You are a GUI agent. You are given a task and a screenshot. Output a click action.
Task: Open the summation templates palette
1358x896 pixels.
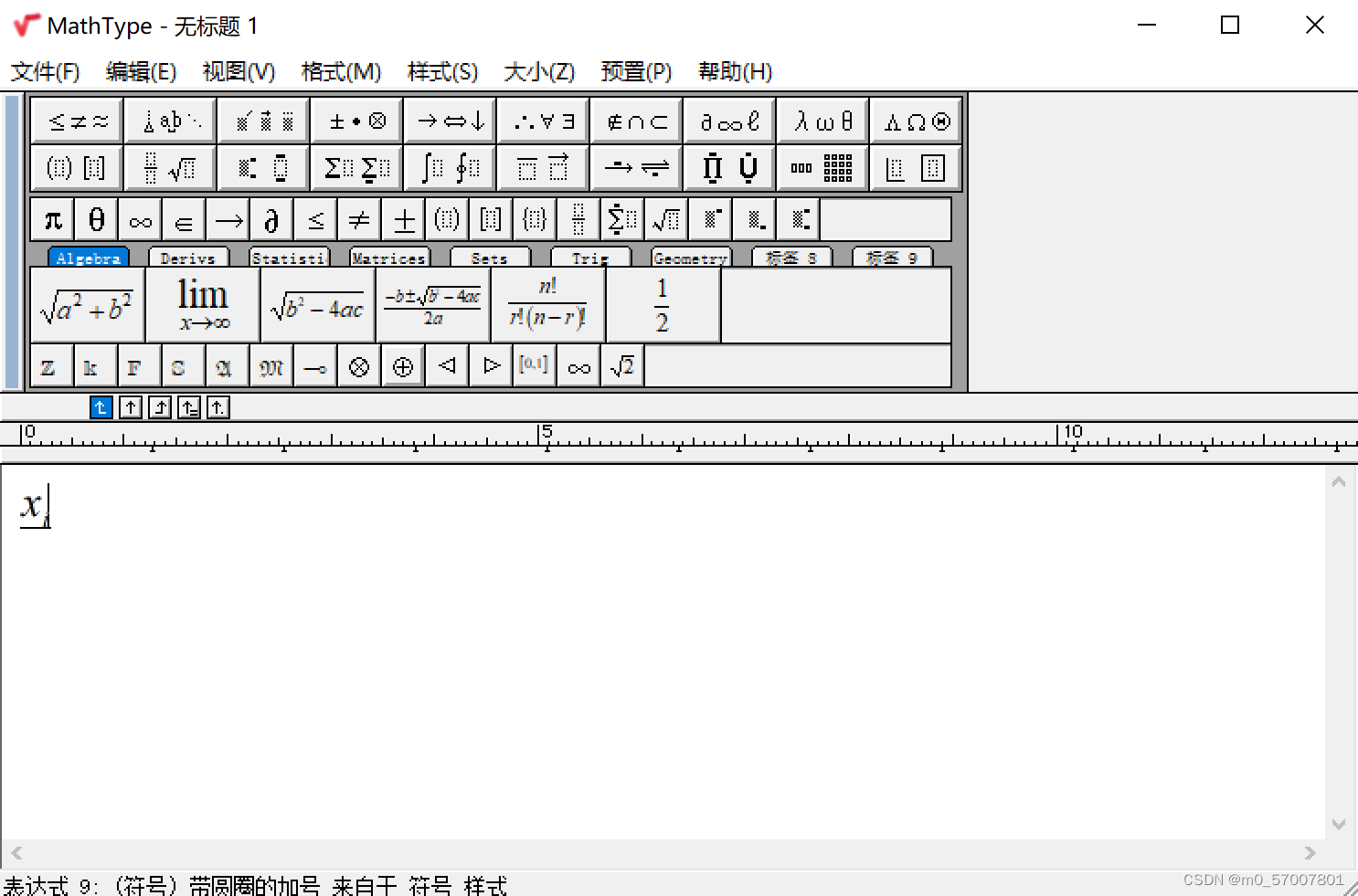click(357, 168)
